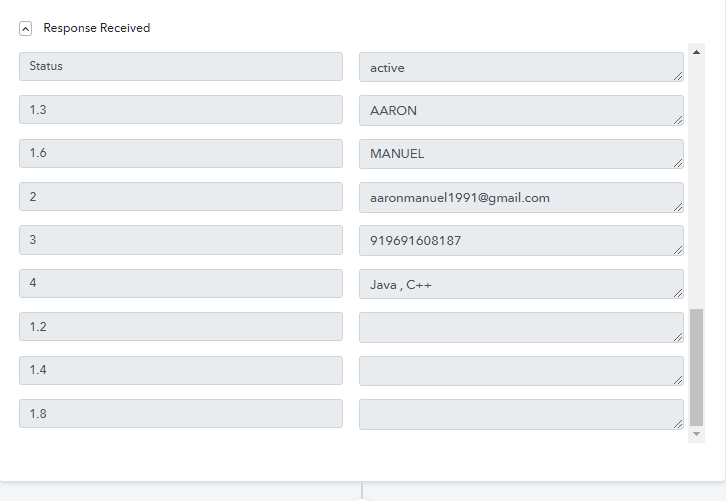Collapse the Response Received section
The width and height of the screenshot is (726, 501).
pyautogui.click(x=26, y=29)
